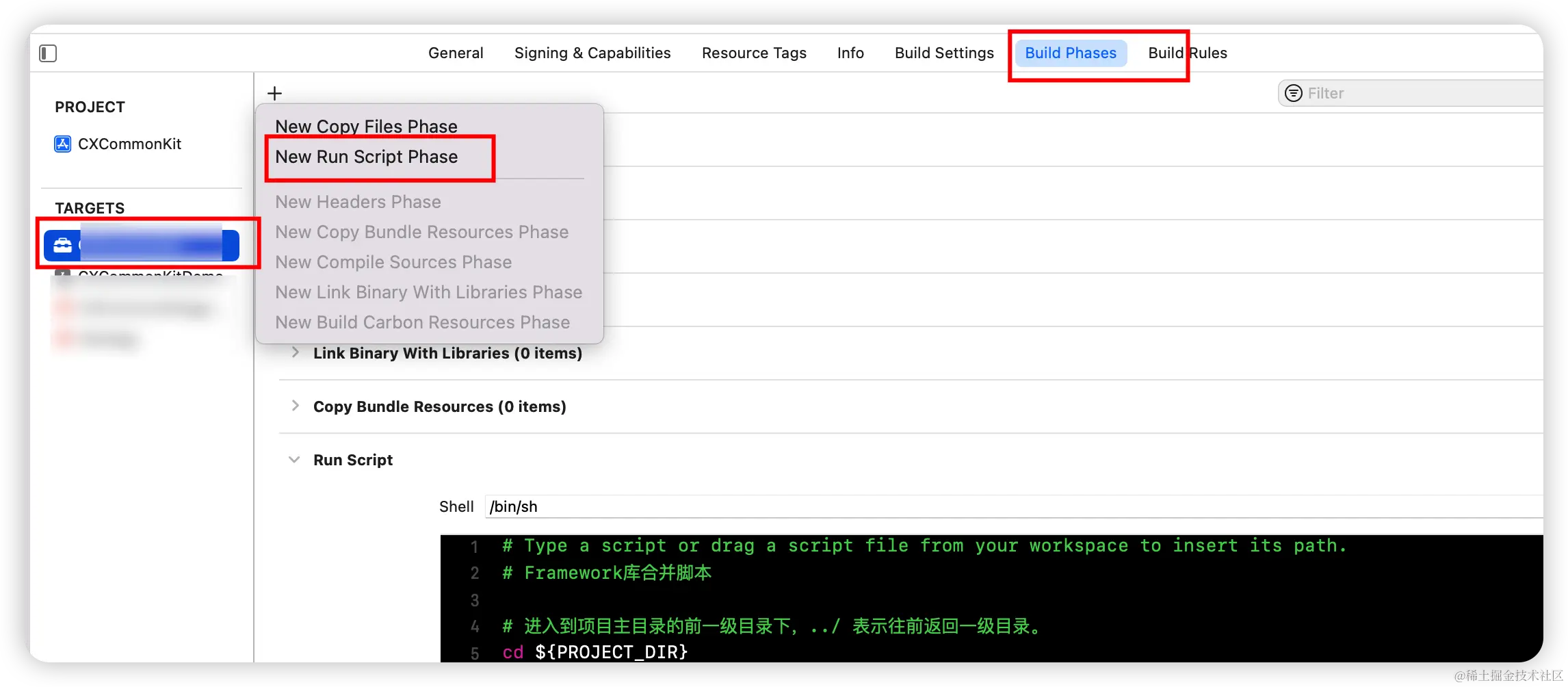The image size is (1568, 687).
Task: Click New Build Carbon Resources Phase entry
Action: (422, 322)
